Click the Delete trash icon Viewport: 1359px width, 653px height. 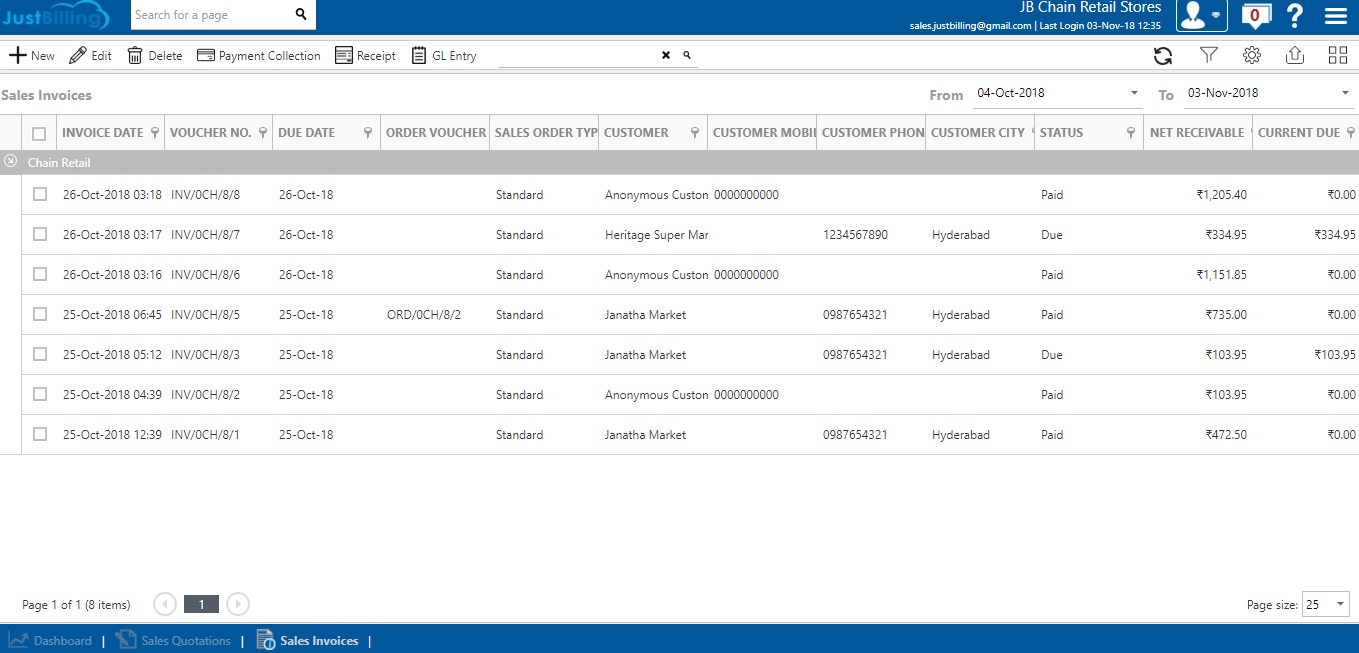pos(135,56)
